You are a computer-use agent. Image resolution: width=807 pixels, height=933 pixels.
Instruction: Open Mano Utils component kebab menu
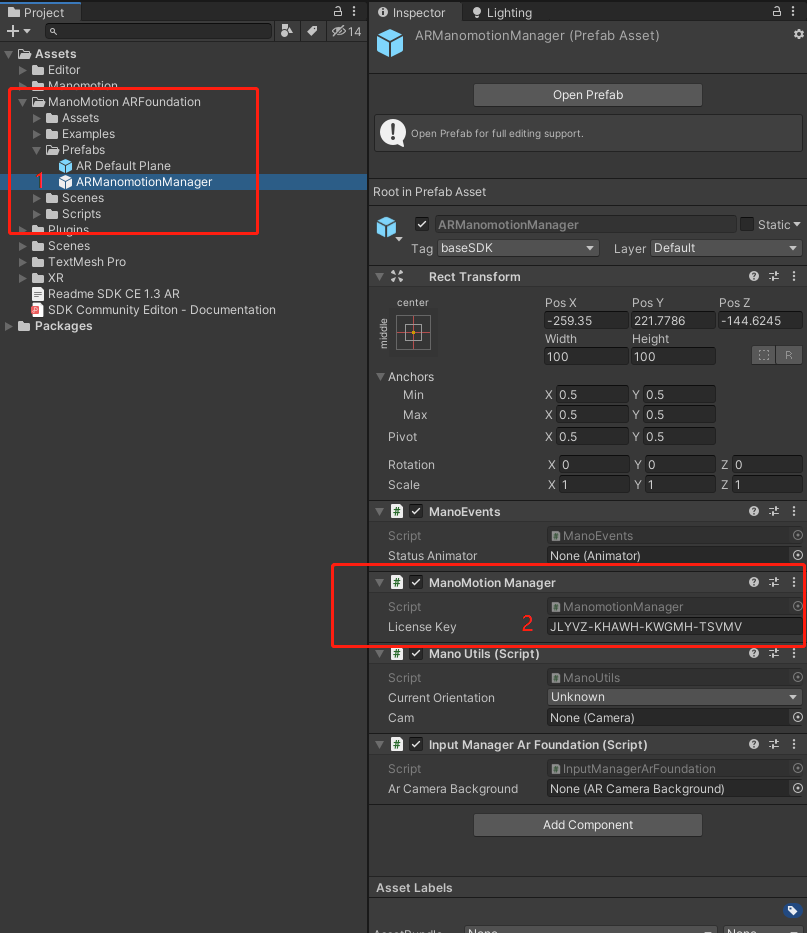[794, 653]
